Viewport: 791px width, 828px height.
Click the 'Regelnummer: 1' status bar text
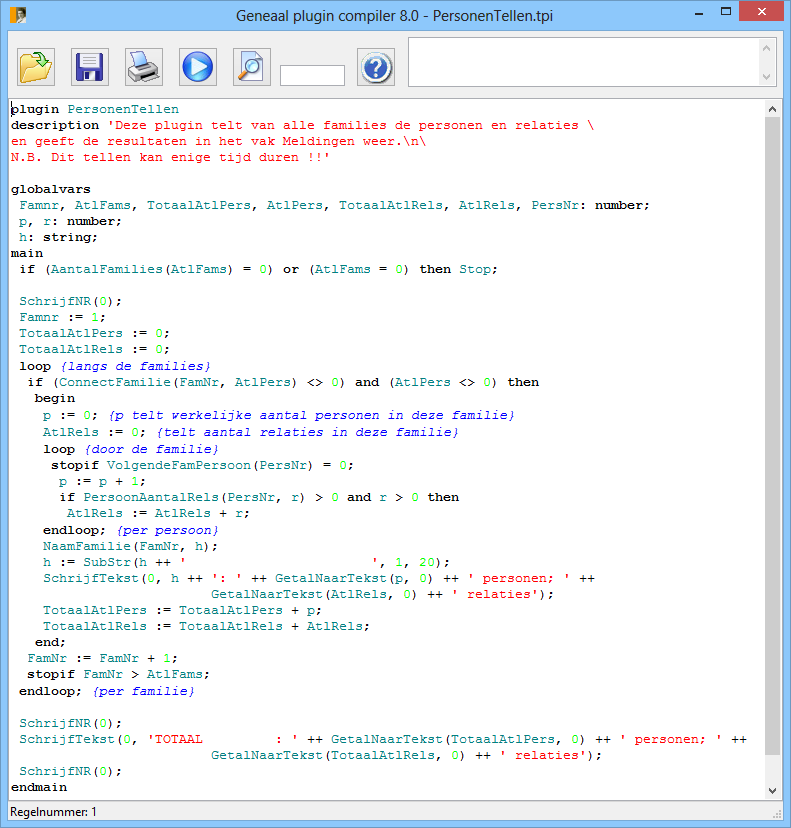coord(53,812)
